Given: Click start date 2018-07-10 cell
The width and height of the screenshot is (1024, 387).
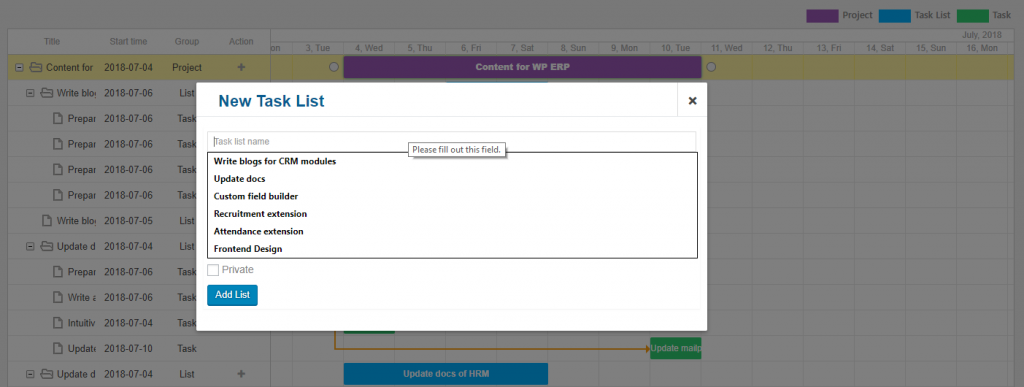Looking at the screenshot, I should (129, 348).
